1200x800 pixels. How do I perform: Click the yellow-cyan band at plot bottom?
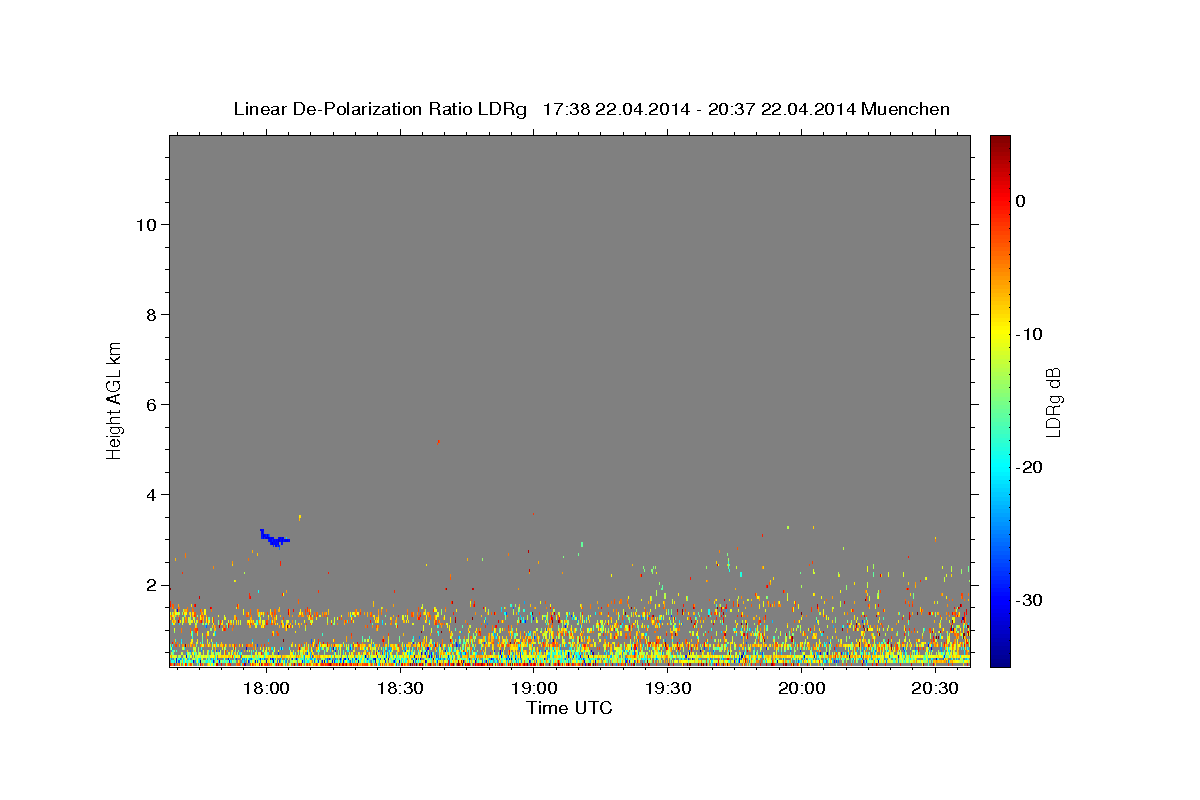tap(570, 658)
